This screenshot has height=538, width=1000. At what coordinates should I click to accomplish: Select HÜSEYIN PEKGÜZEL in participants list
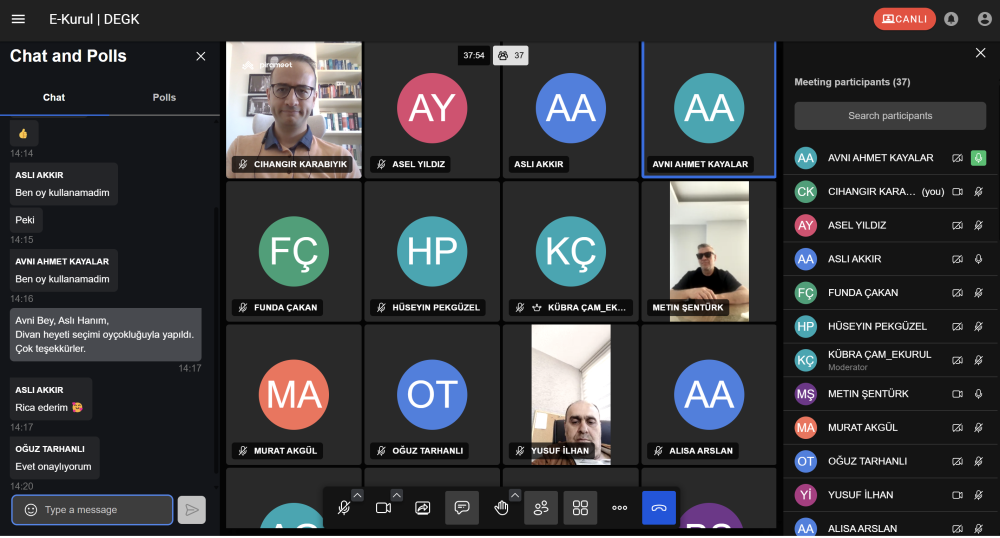(890, 326)
